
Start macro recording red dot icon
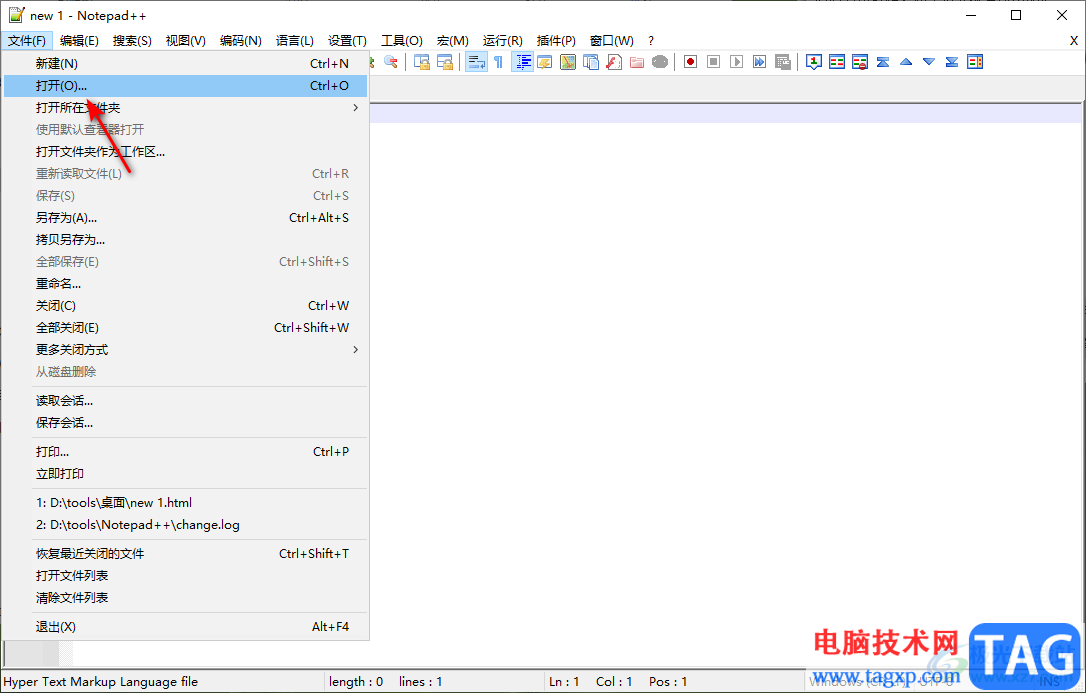691,62
